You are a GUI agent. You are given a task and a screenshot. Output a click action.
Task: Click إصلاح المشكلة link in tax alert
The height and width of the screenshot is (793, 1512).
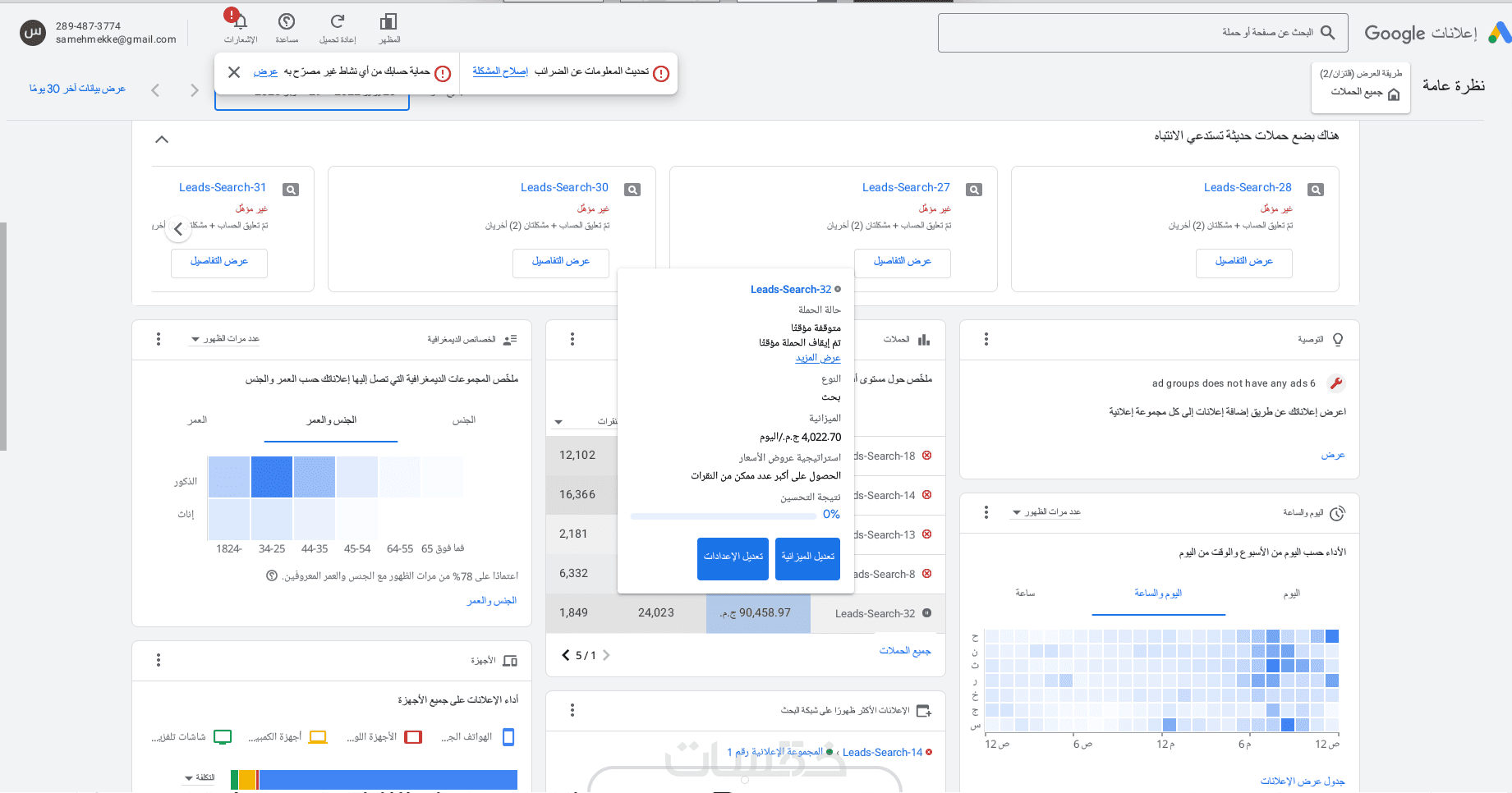[500, 71]
